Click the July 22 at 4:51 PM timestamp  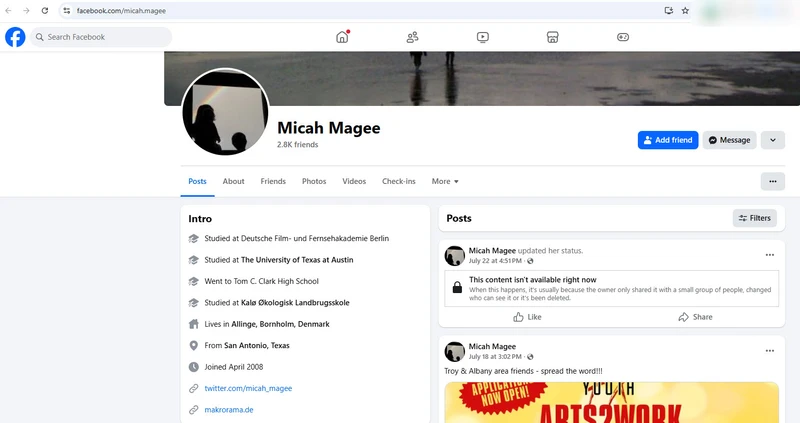tap(495, 261)
